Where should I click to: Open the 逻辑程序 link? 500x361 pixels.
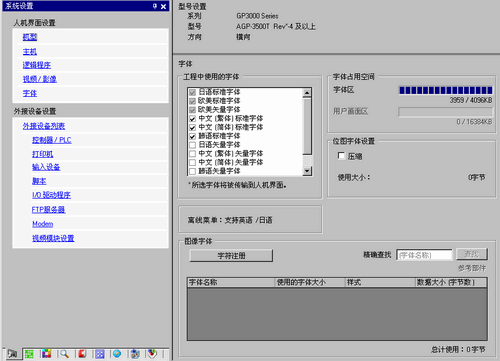coord(37,65)
